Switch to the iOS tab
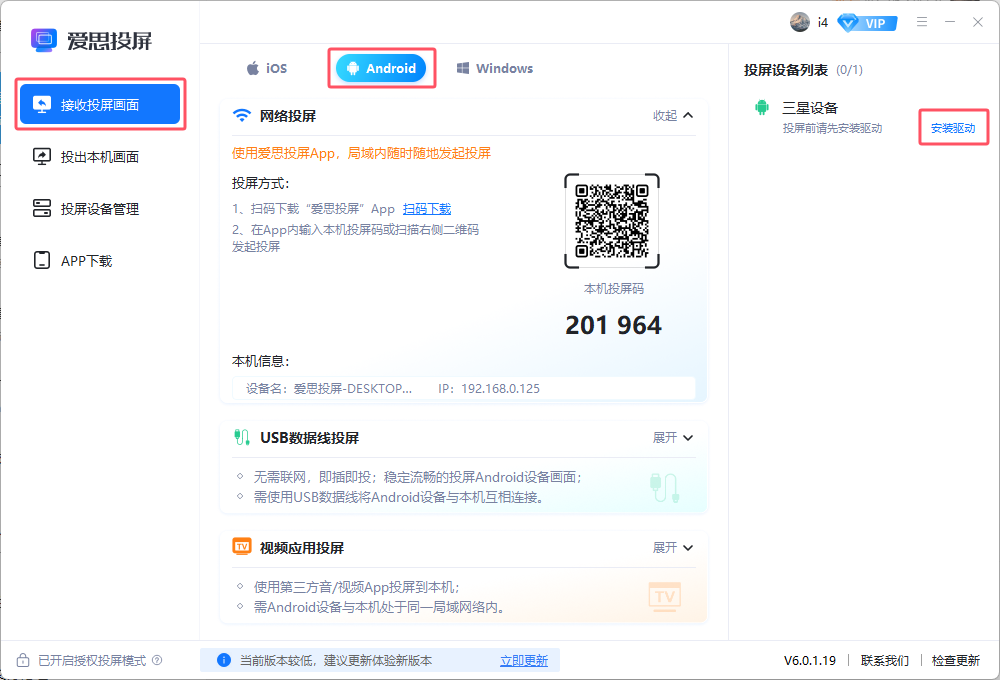The height and width of the screenshot is (680, 1000). (266, 68)
